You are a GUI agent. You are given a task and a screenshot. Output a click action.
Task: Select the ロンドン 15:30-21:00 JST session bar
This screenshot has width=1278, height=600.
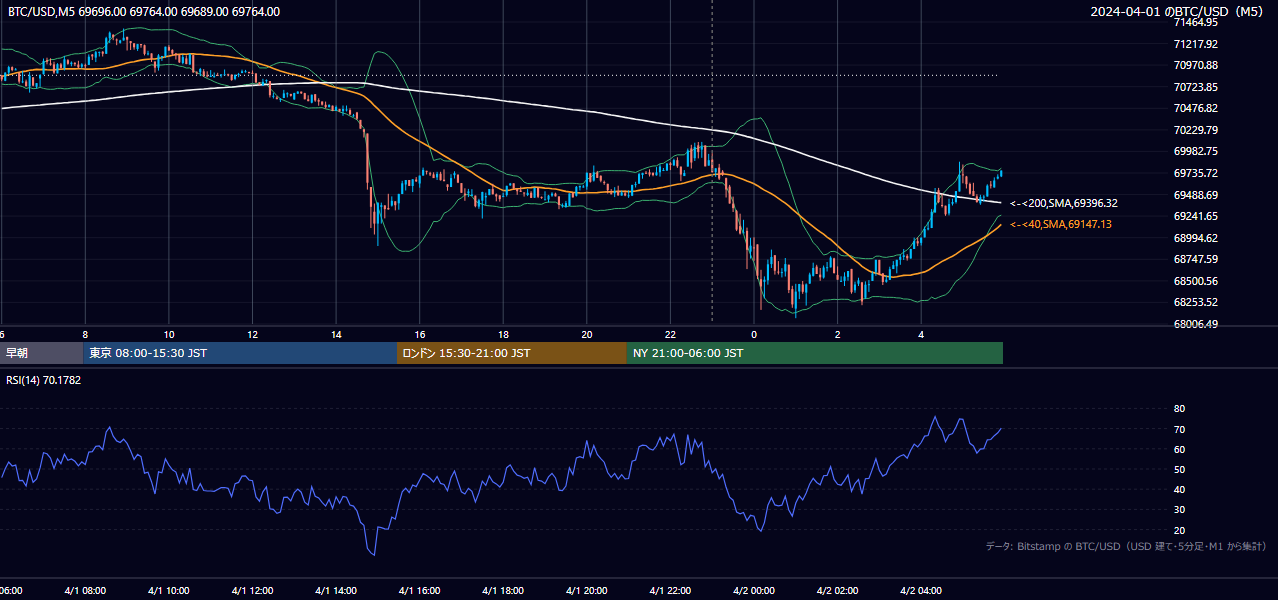pyautogui.click(x=512, y=353)
